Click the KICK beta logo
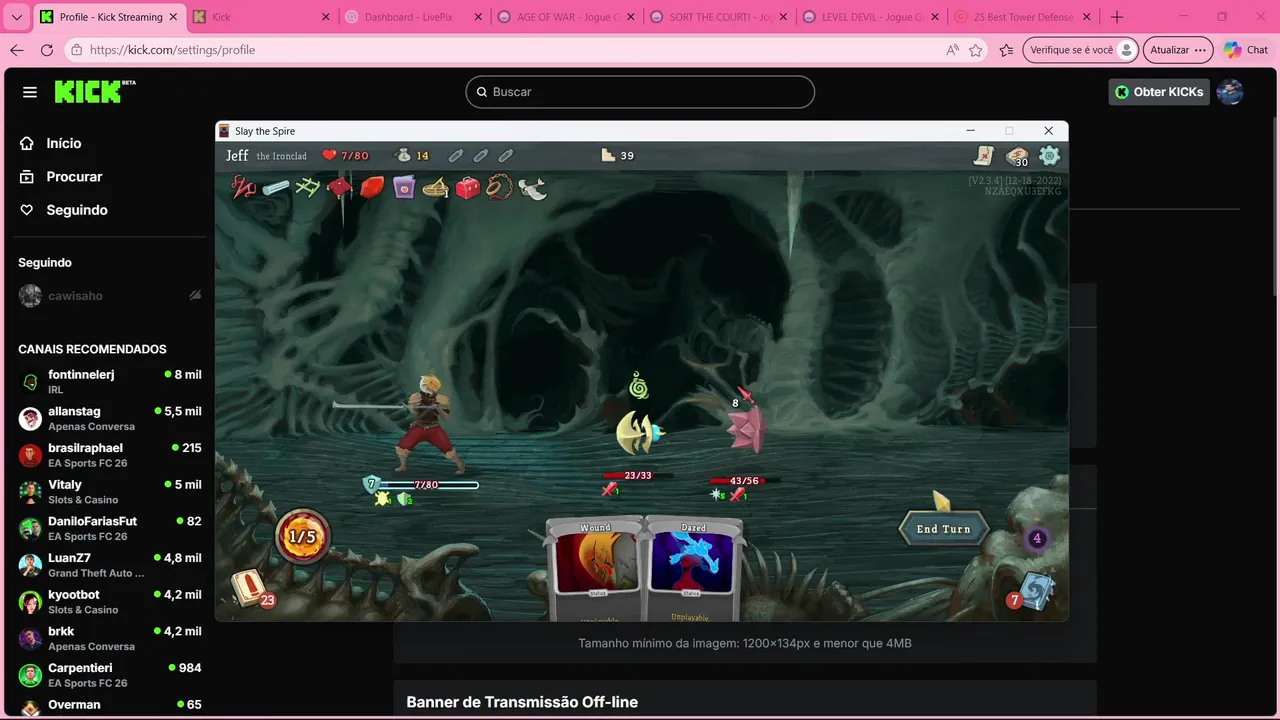Screen dimensions: 1280x720 point(95,91)
